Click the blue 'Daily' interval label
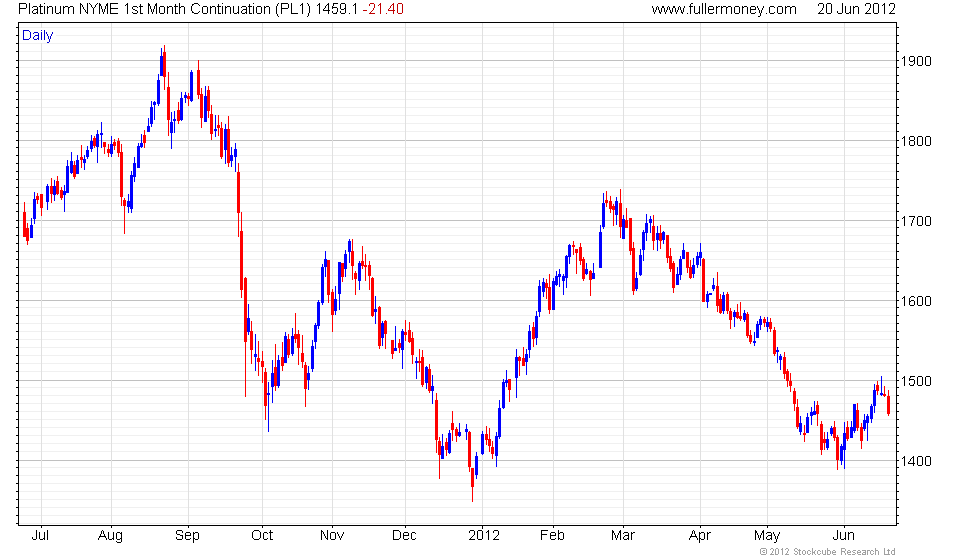 [38, 36]
